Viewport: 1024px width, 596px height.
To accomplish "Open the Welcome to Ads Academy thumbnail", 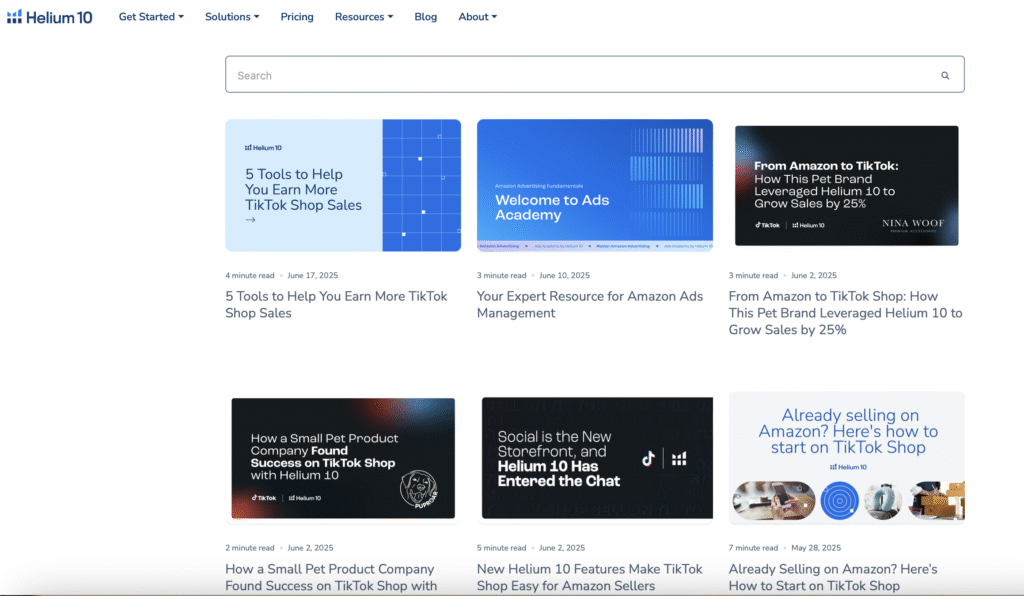I will pyautogui.click(x=595, y=185).
